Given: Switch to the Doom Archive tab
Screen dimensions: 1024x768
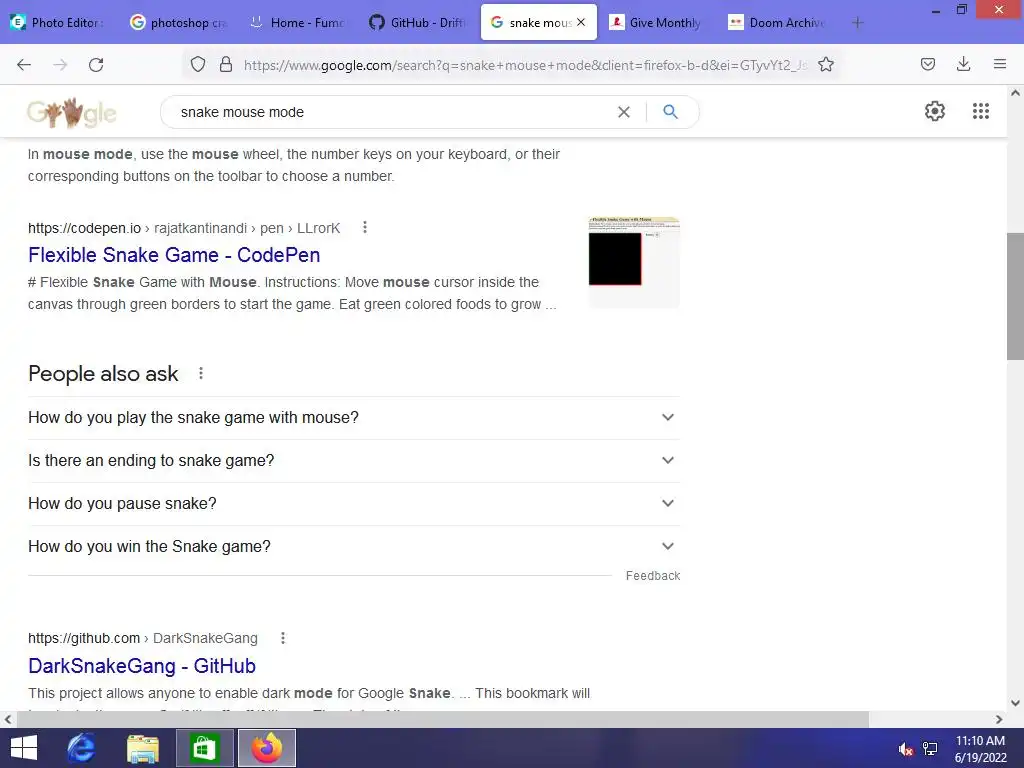Looking at the screenshot, I should pyautogui.click(x=776, y=23).
